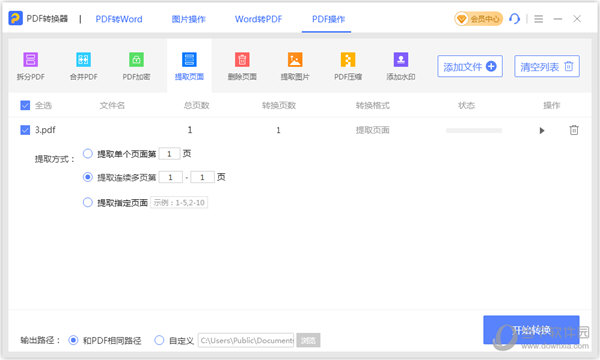This screenshot has width=600, height=360.
Task: Click the 转换页数 column header
Action: pos(279,105)
